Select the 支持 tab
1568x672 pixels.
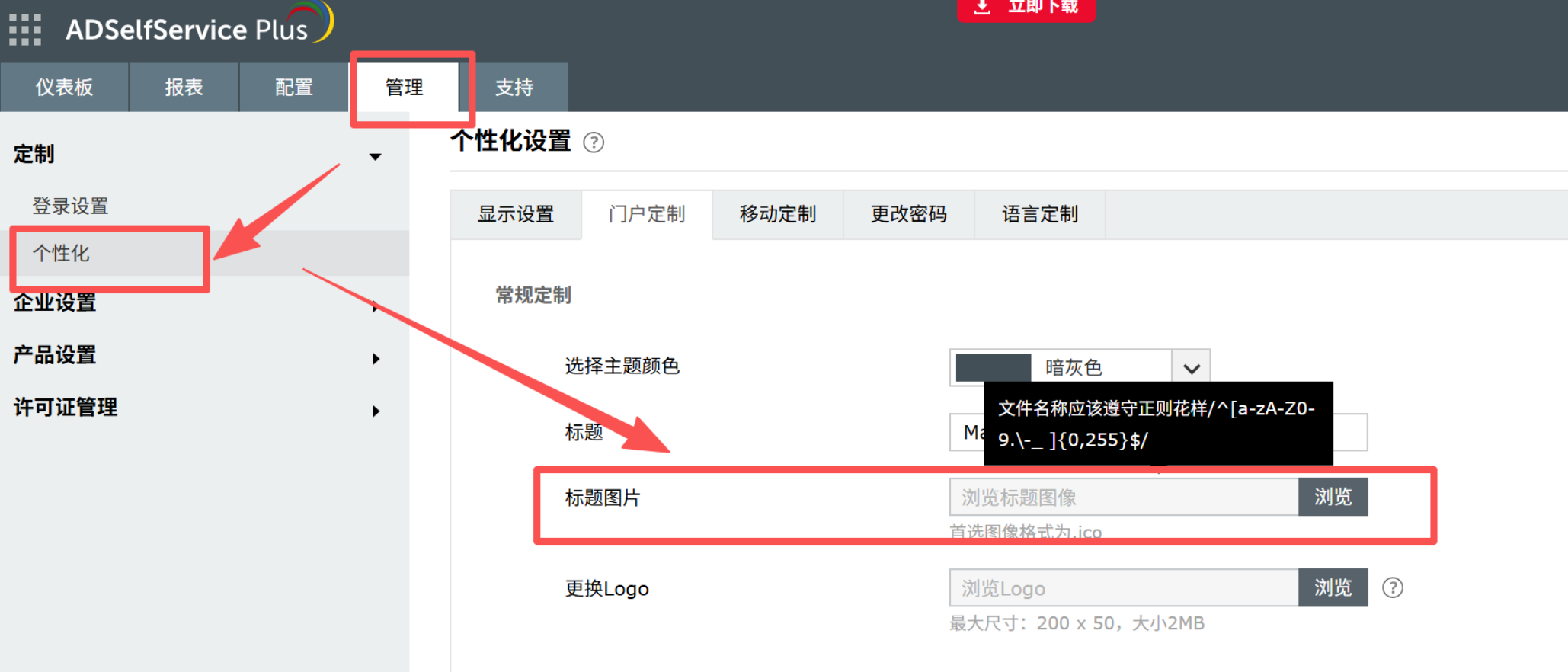pos(514,88)
